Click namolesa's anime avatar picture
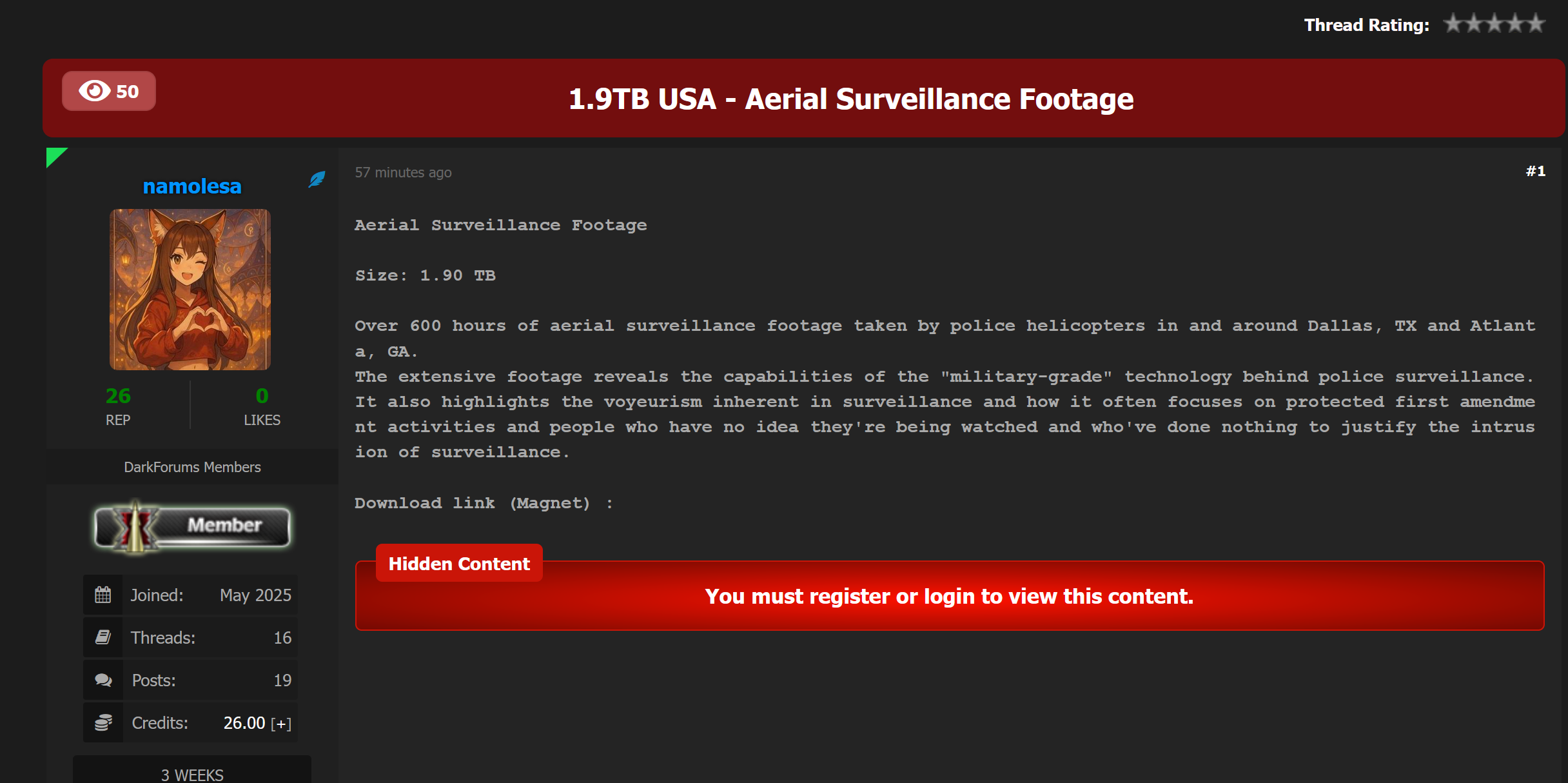 click(190, 289)
